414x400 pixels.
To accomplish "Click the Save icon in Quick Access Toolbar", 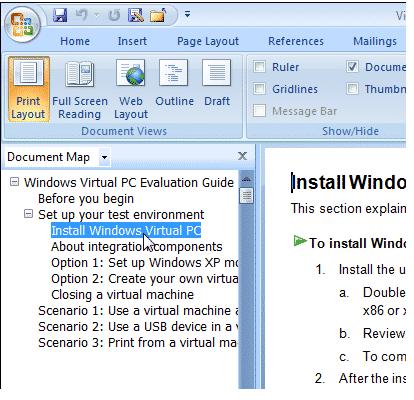I will [x=60, y=15].
